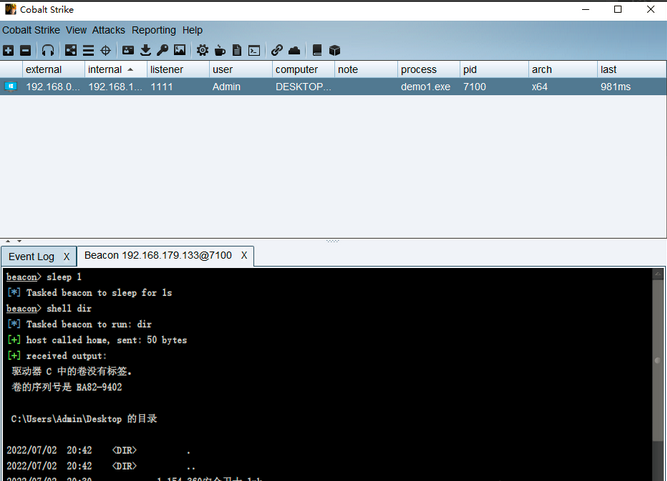Open Downloaded Files arrow icon
The width and height of the screenshot is (667, 481).
145,51
